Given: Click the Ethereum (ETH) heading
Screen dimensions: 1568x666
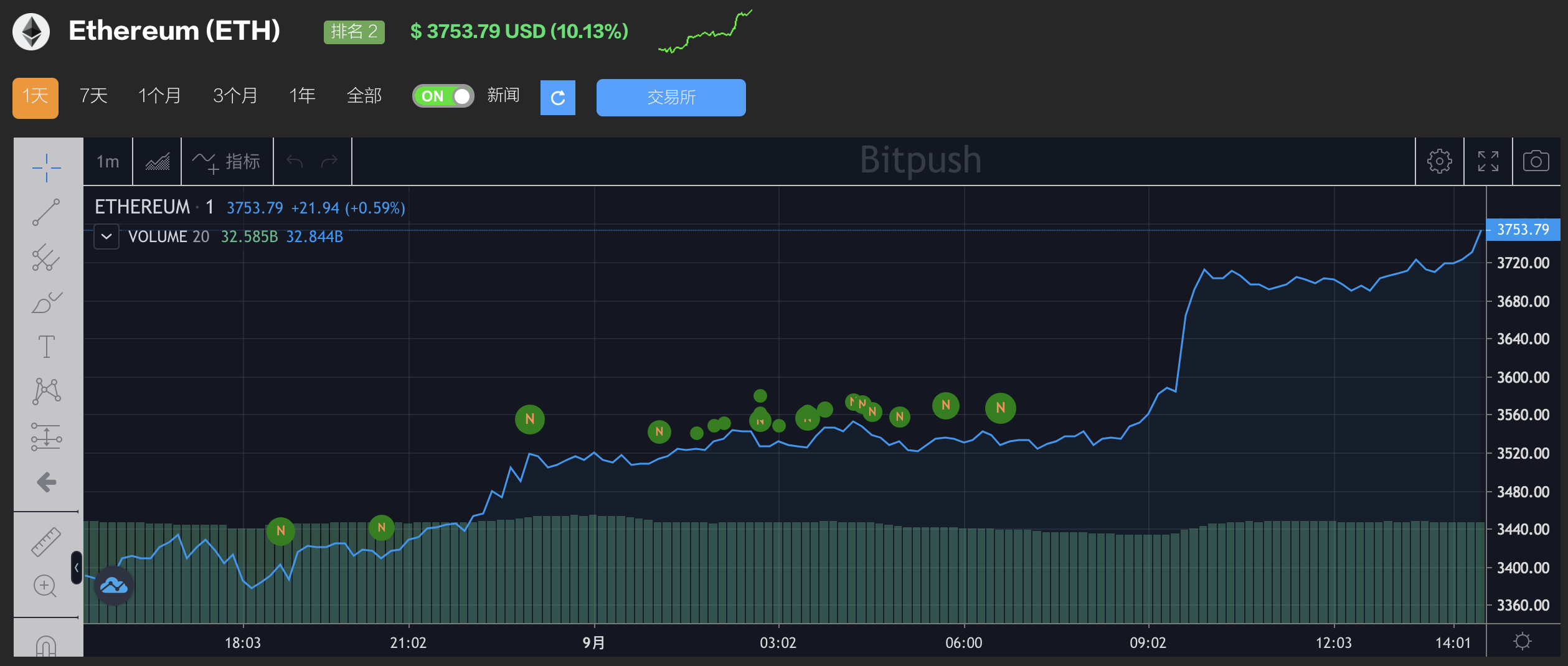Looking at the screenshot, I should click(x=174, y=30).
